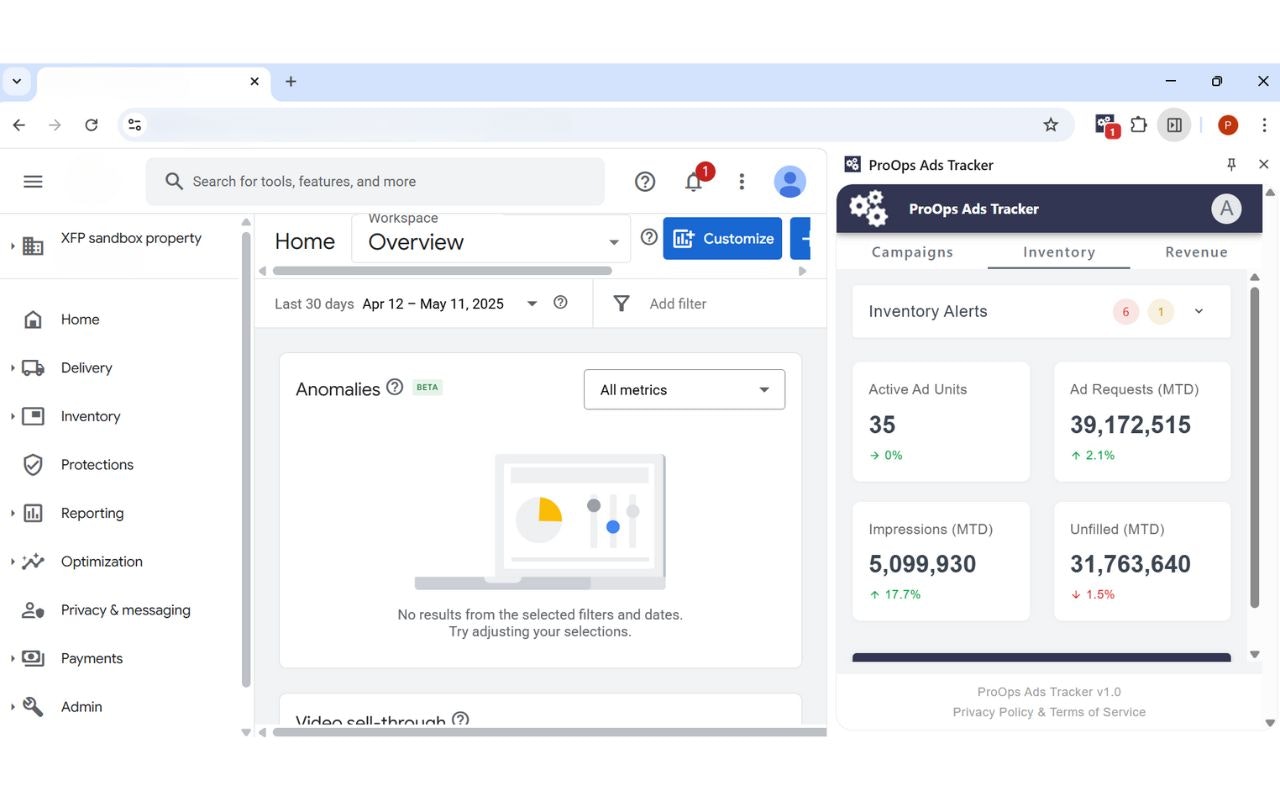Image resolution: width=1280 pixels, height=800 pixels.
Task: Click the Privacy & messaging icon
Action: click(33, 610)
